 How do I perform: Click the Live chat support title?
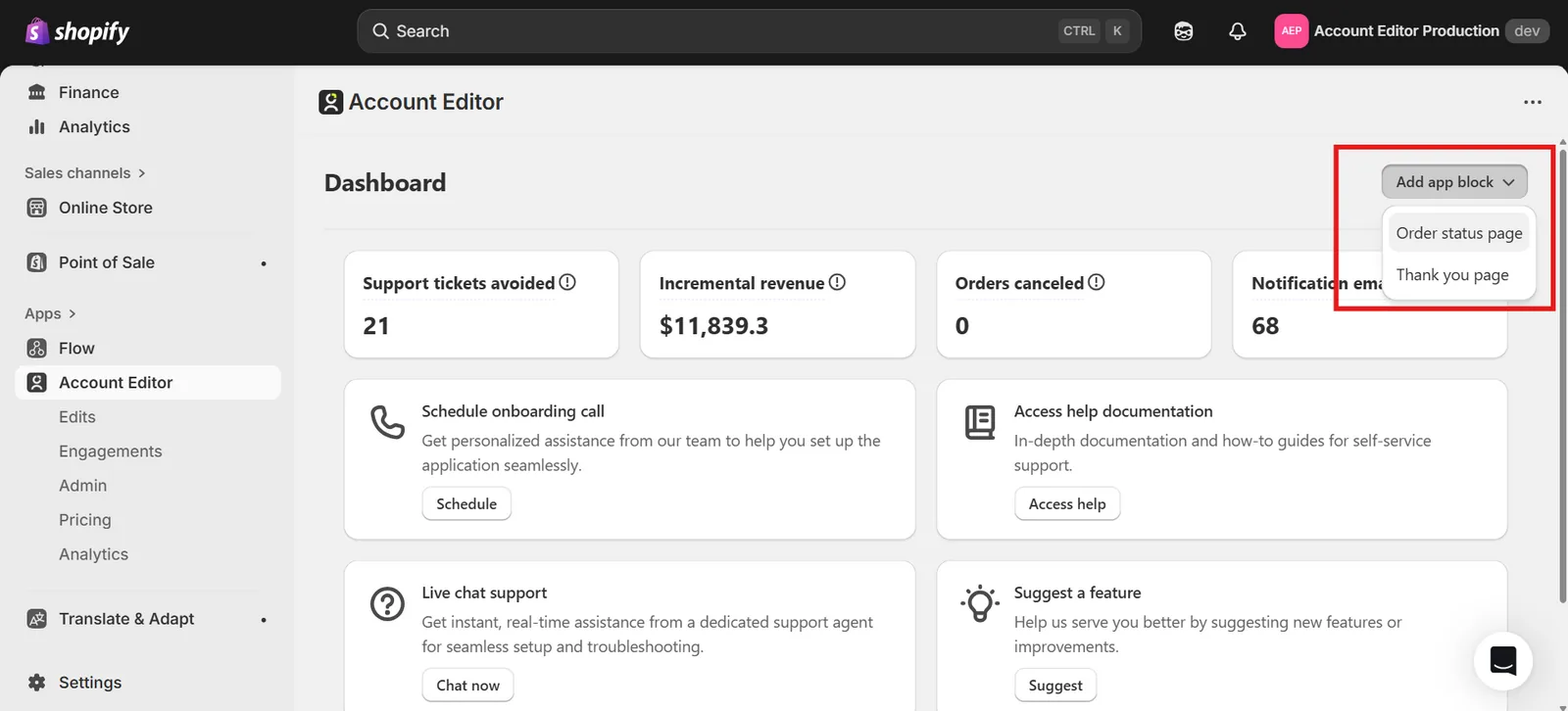coord(484,592)
